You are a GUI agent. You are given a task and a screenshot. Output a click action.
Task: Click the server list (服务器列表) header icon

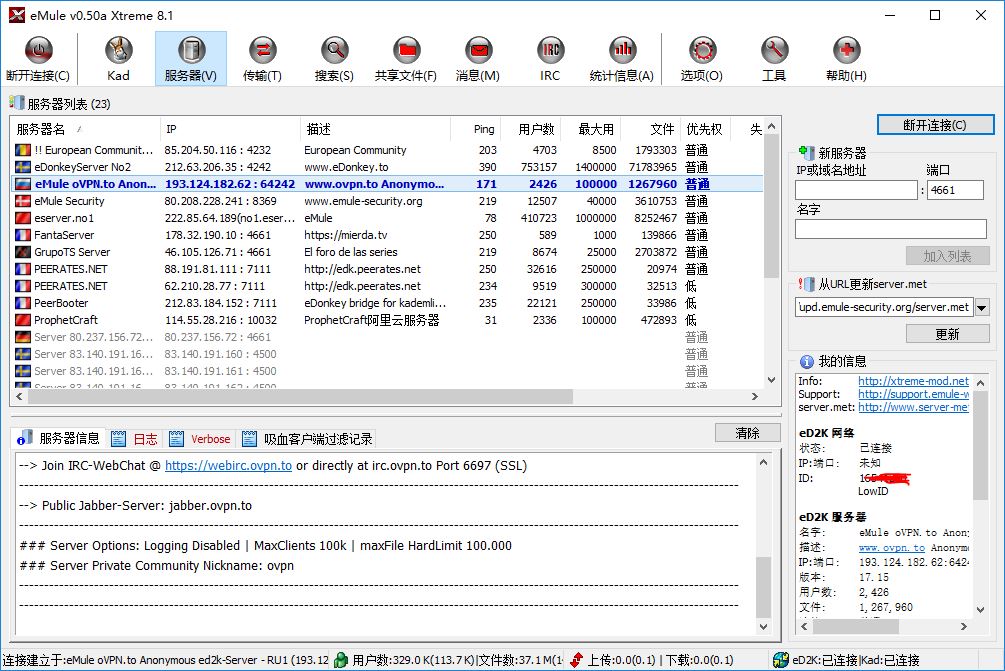[x=17, y=103]
